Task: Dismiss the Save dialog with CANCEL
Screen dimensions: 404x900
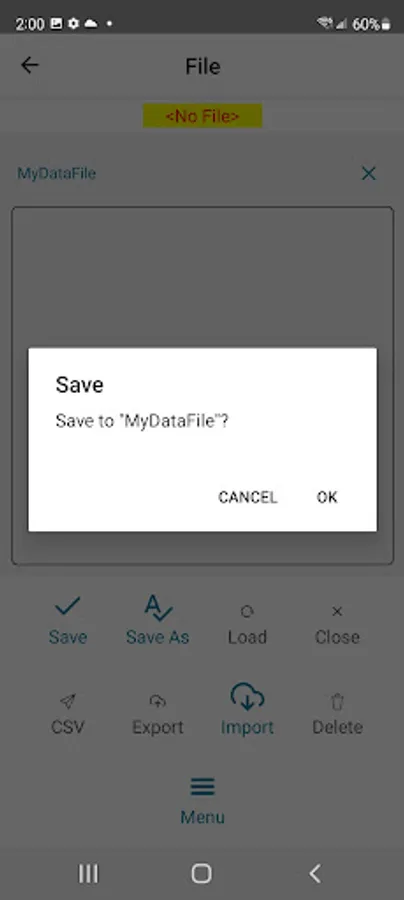Action: (247, 497)
